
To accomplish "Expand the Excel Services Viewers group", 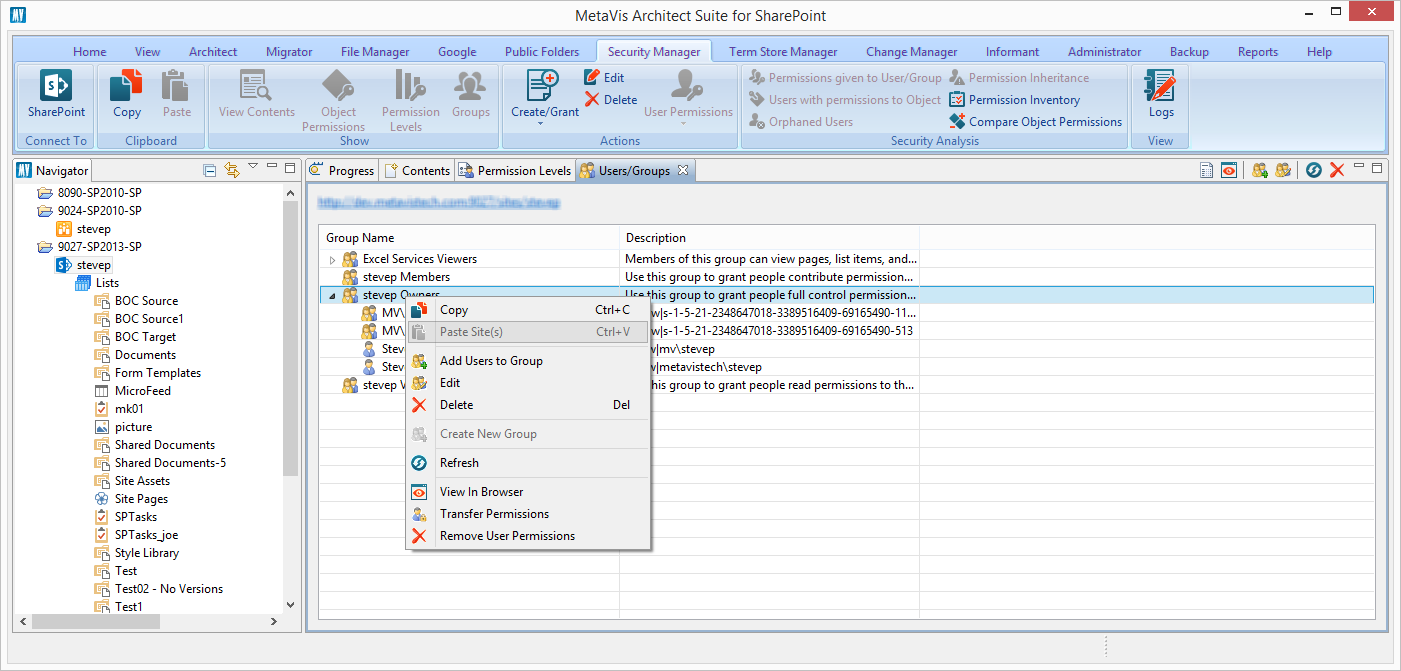I will [332, 260].
